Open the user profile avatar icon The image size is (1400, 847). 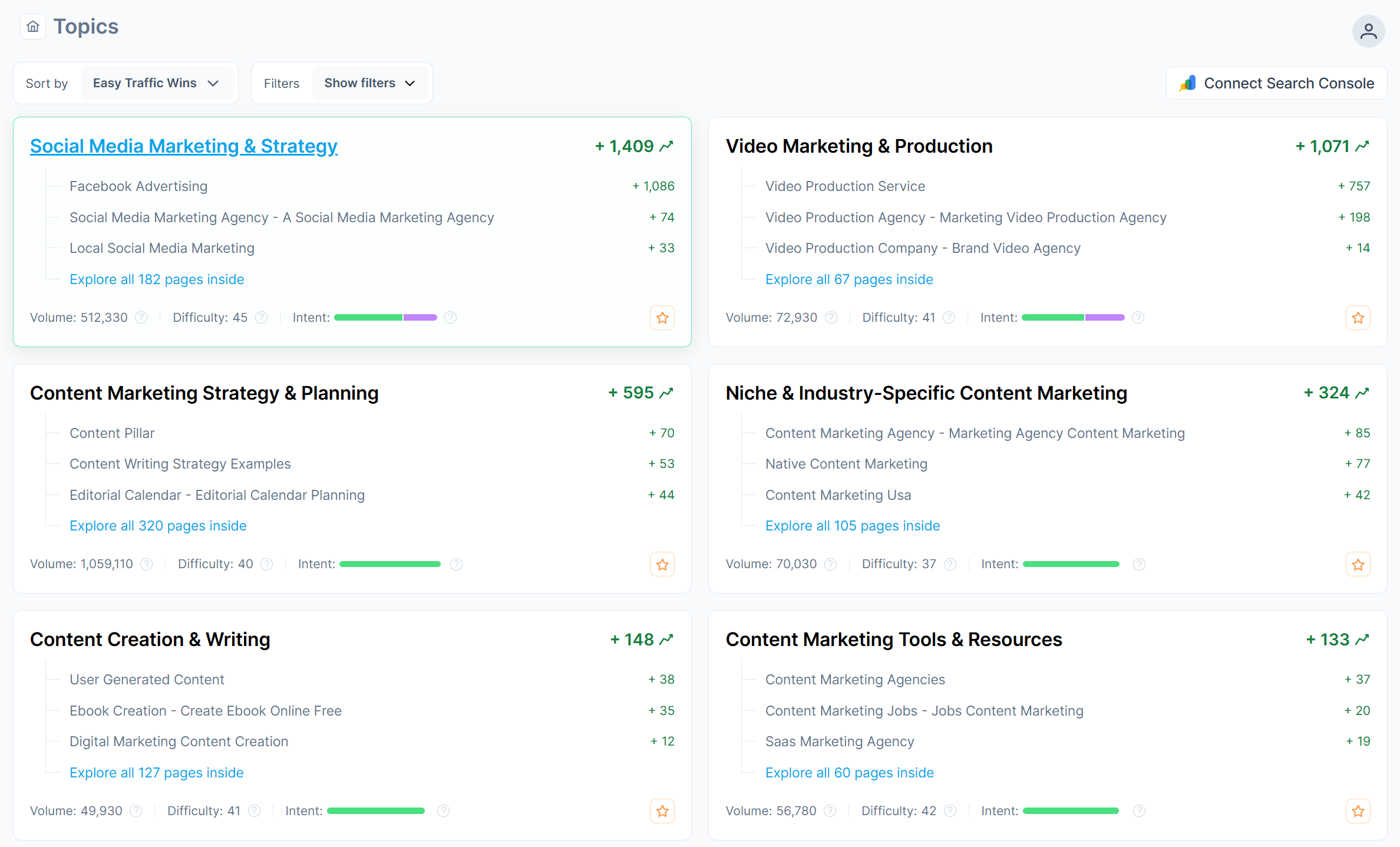point(1368,31)
